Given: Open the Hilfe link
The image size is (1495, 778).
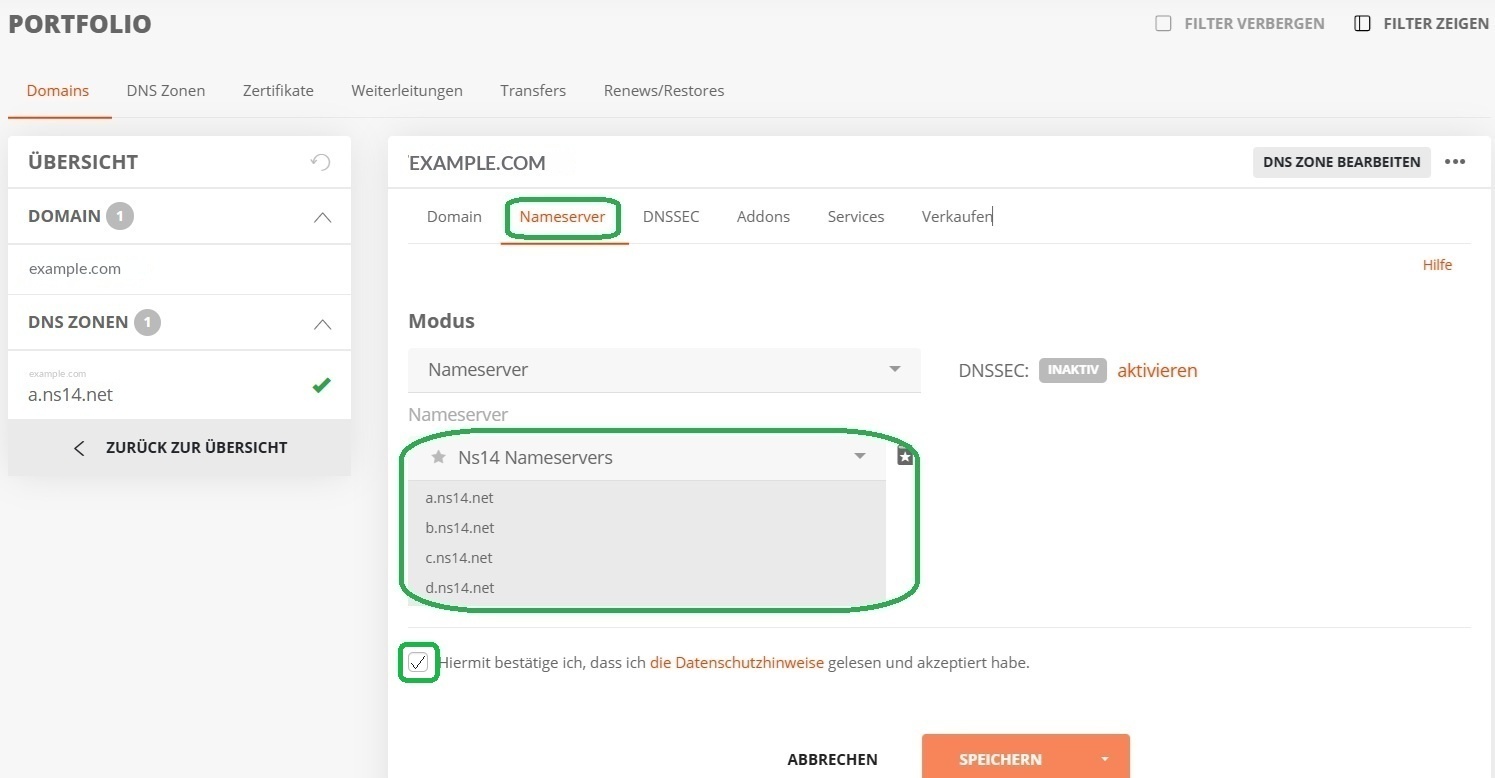Looking at the screenshot, I should click(x=1437, y=265).
